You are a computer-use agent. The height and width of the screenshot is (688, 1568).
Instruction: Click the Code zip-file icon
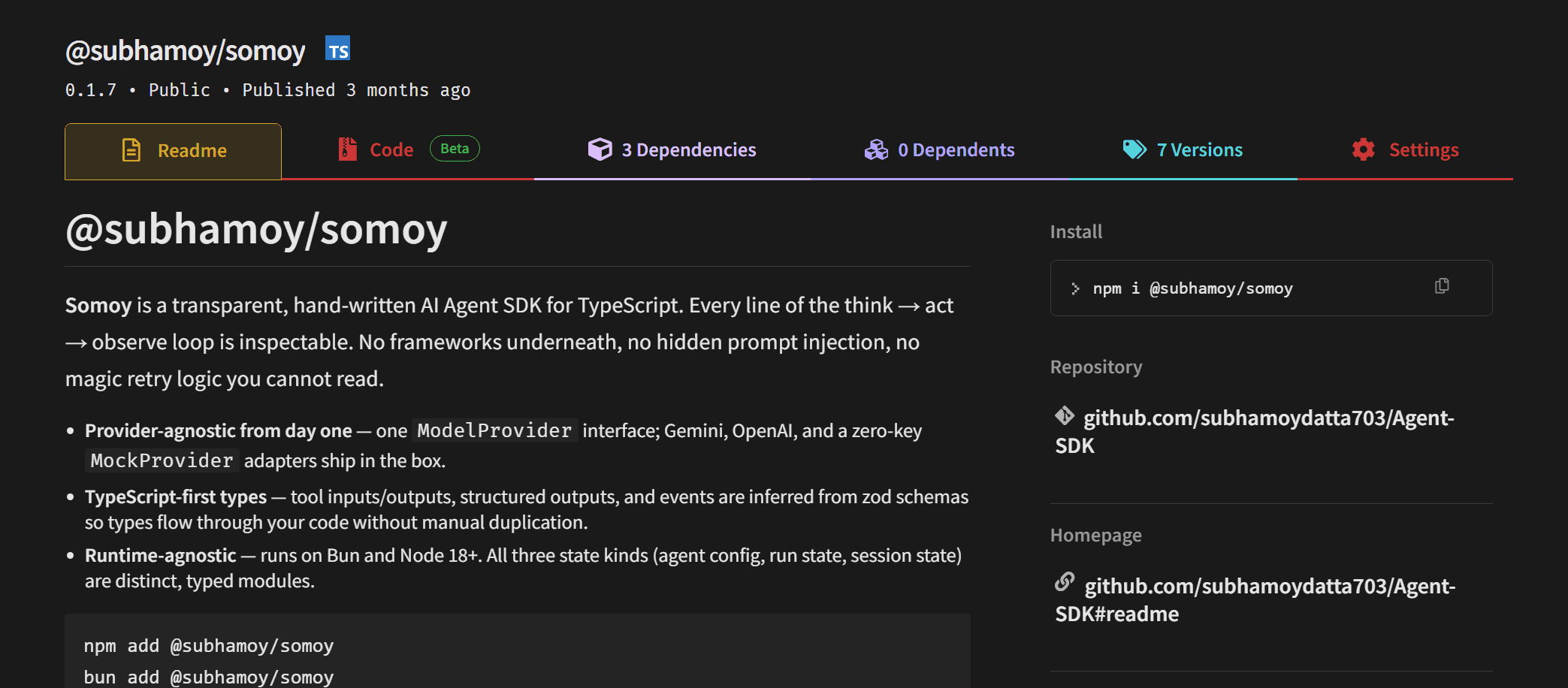tap(347, 149)
